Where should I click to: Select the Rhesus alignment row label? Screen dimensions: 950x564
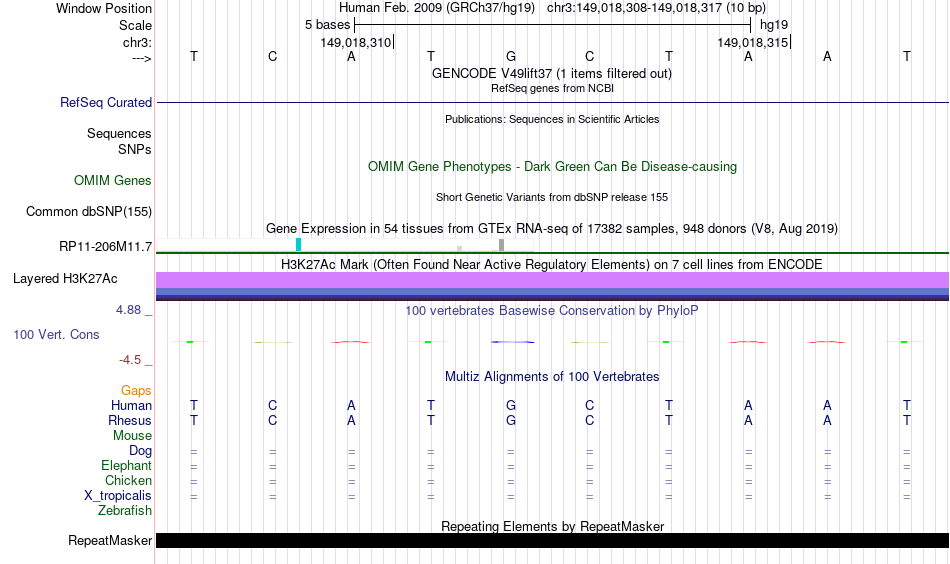tap(130, 420)
